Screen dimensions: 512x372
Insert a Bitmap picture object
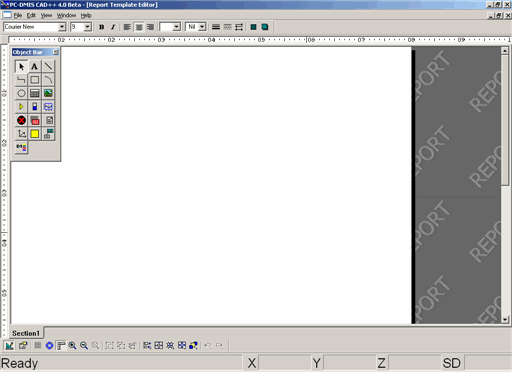48,93
